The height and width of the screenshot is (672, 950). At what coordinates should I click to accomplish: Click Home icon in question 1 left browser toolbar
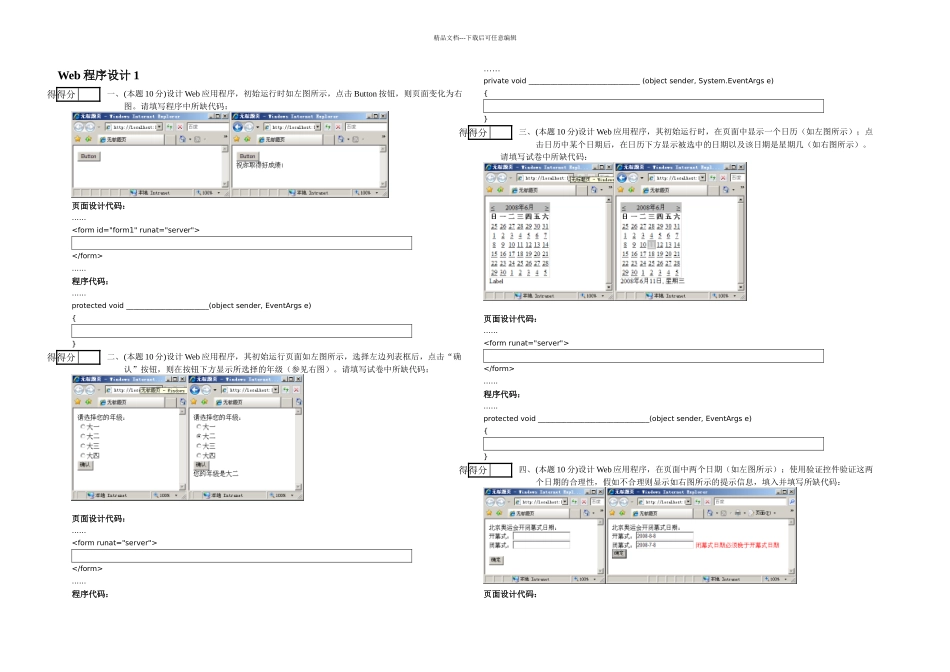point(182,139)
